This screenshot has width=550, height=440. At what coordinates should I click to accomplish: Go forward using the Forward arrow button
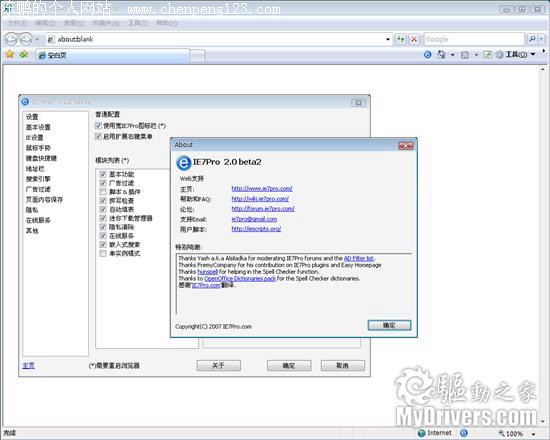click(26, 39)
